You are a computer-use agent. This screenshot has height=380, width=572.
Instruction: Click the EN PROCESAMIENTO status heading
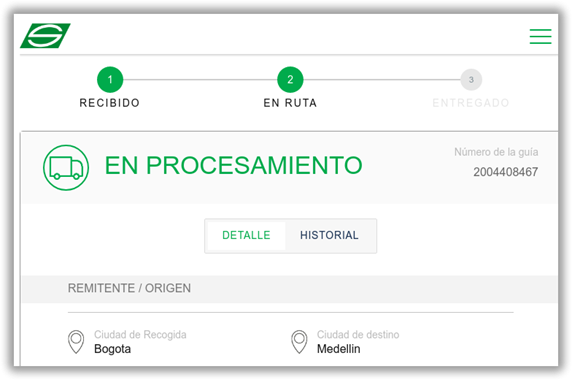[x=233, y=166]
